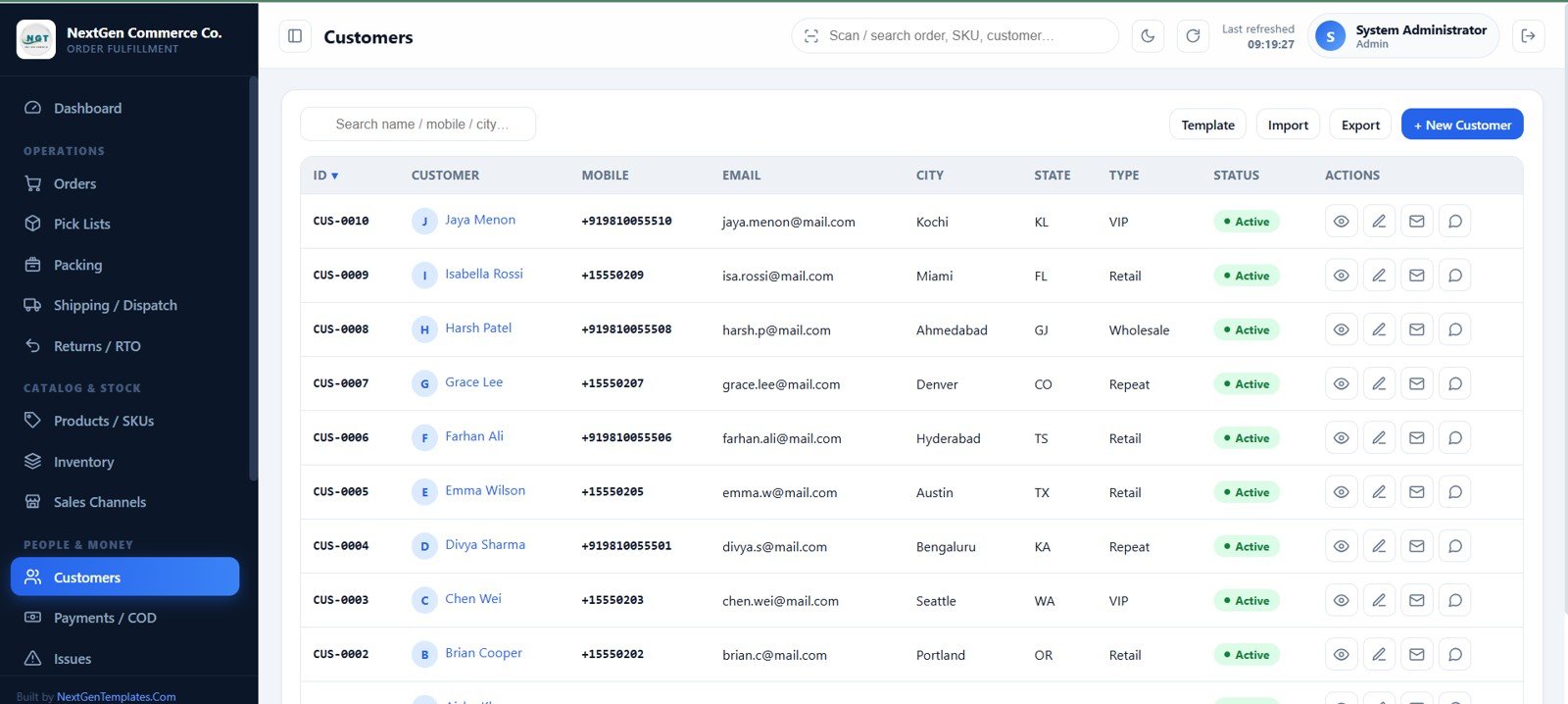
Task: Open Payments / COD section
Action: point(124,618)
